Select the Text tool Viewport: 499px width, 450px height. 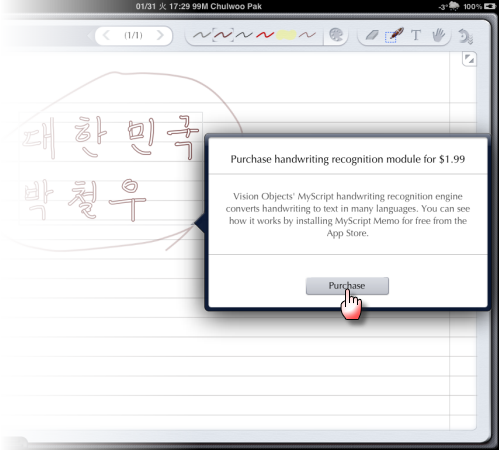pos(416,35)
